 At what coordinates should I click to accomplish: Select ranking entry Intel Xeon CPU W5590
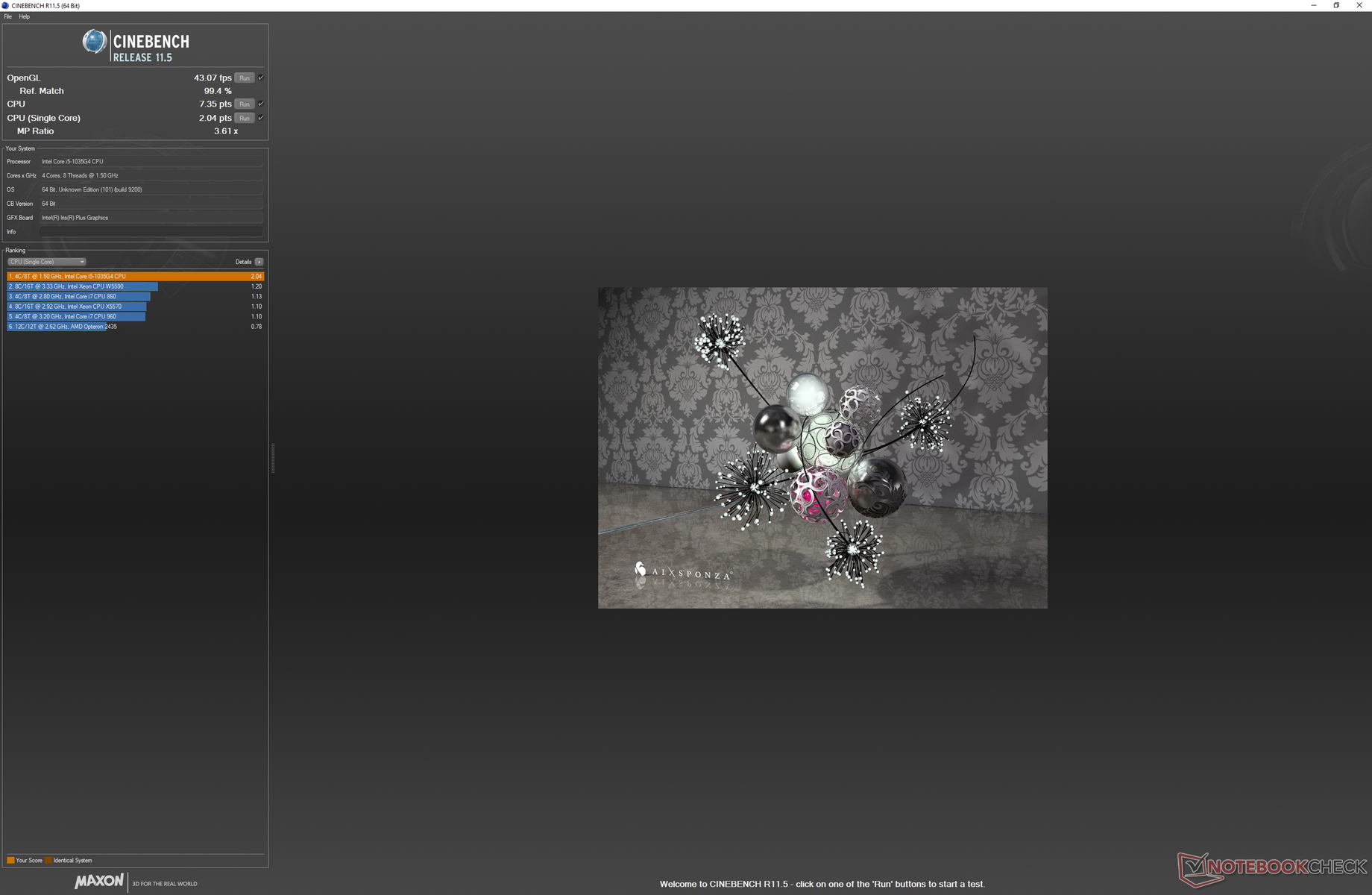pyautogui.click(x=135, y=286)
